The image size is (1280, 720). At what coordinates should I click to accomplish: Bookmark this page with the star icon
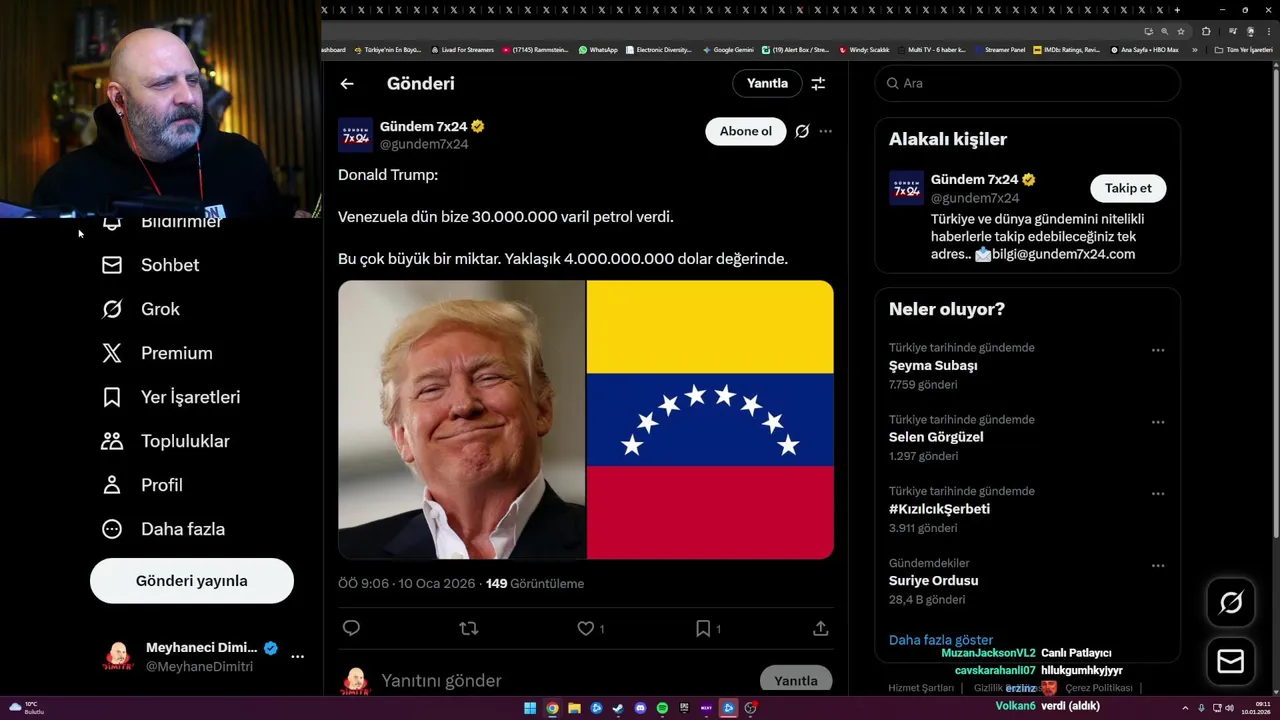pyautogui.click(x=1181, y=31)
